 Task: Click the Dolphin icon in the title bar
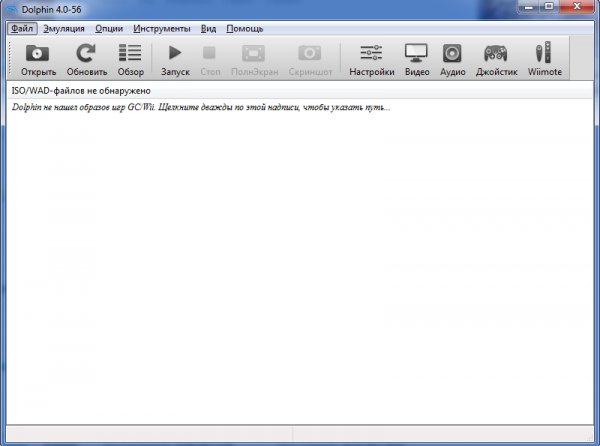(x=10, y=10)
